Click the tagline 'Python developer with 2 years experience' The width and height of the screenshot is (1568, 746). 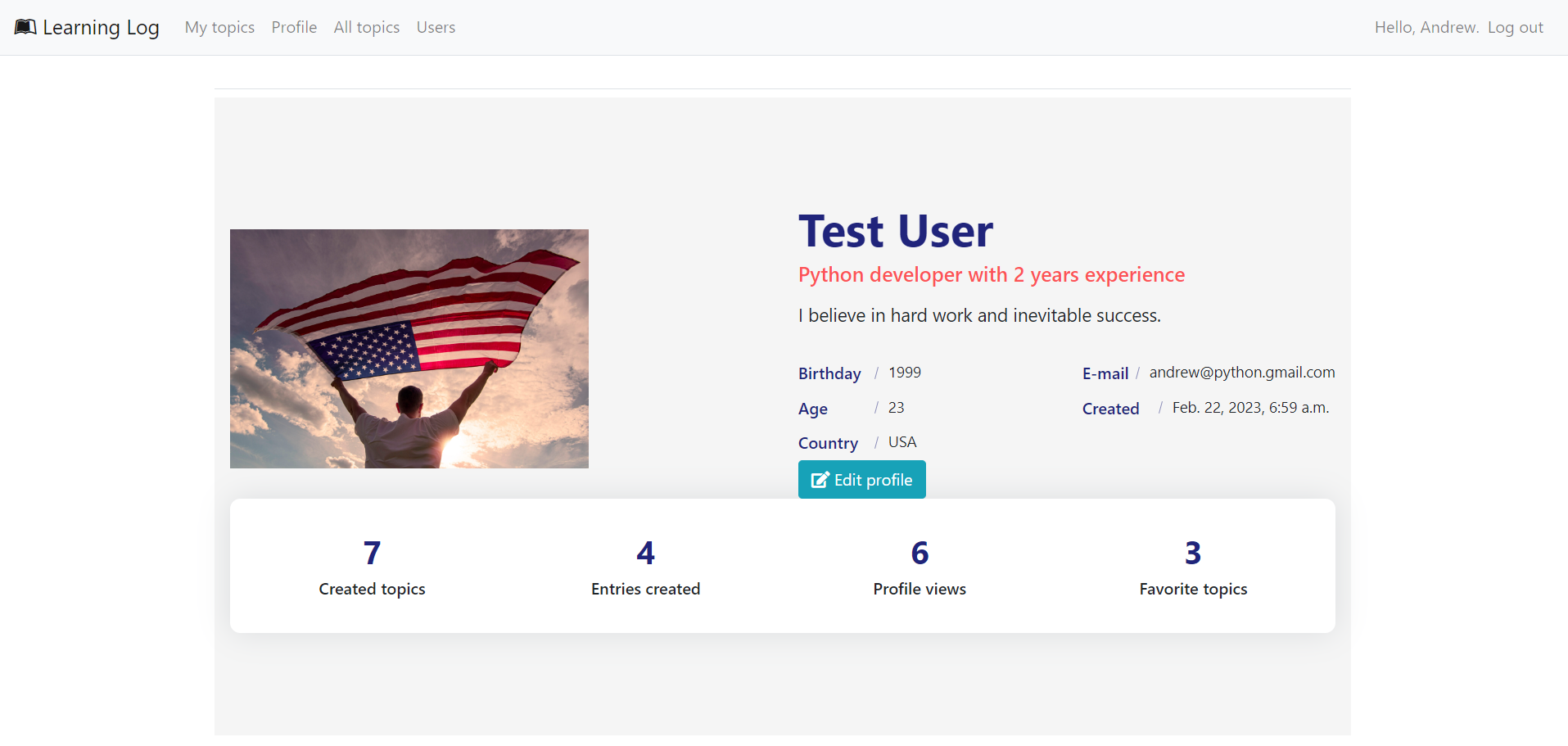click(x=991, y=274)
